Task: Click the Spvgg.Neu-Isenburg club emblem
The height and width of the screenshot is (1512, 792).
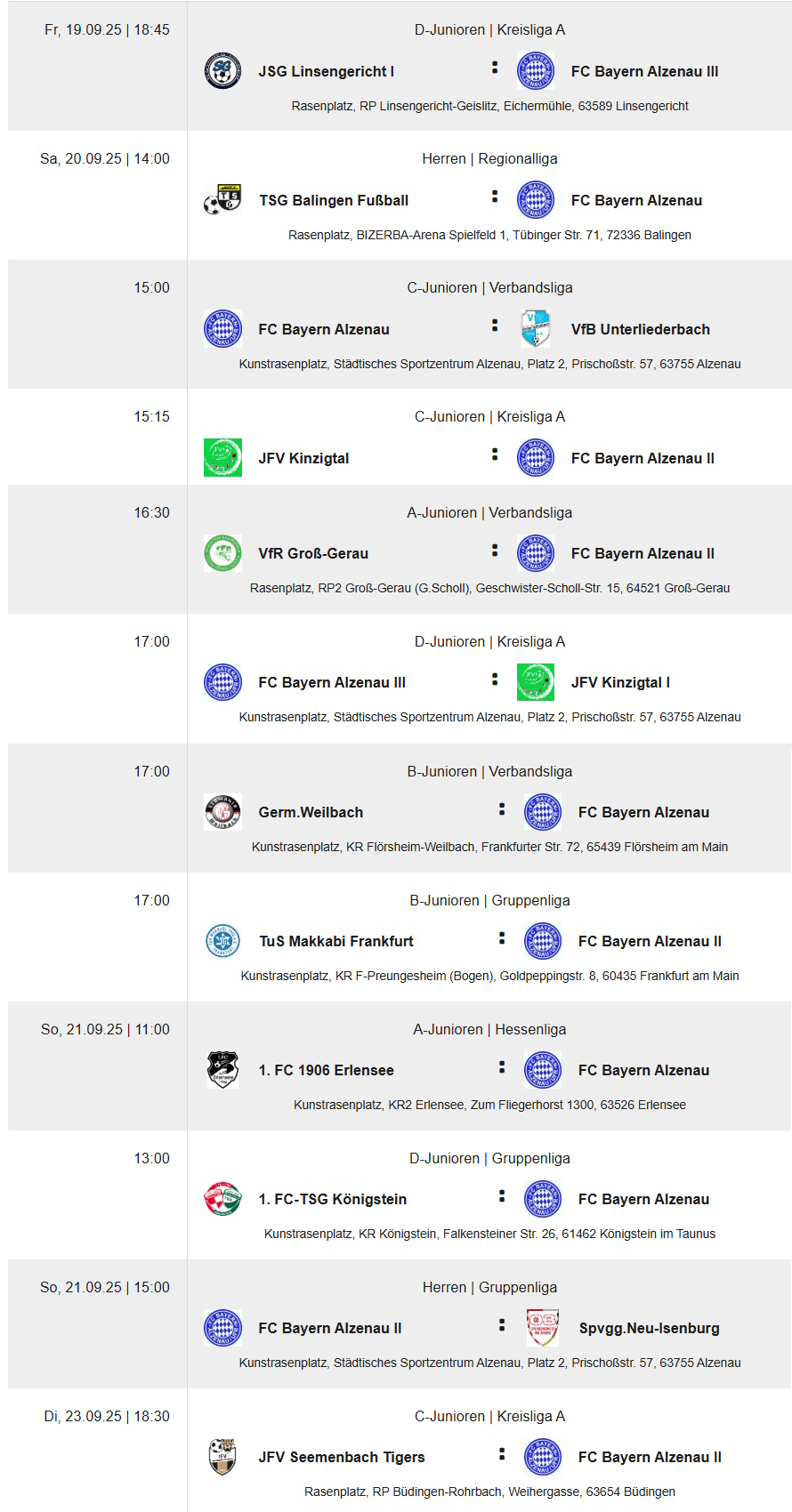Action: pos(543,1328)
